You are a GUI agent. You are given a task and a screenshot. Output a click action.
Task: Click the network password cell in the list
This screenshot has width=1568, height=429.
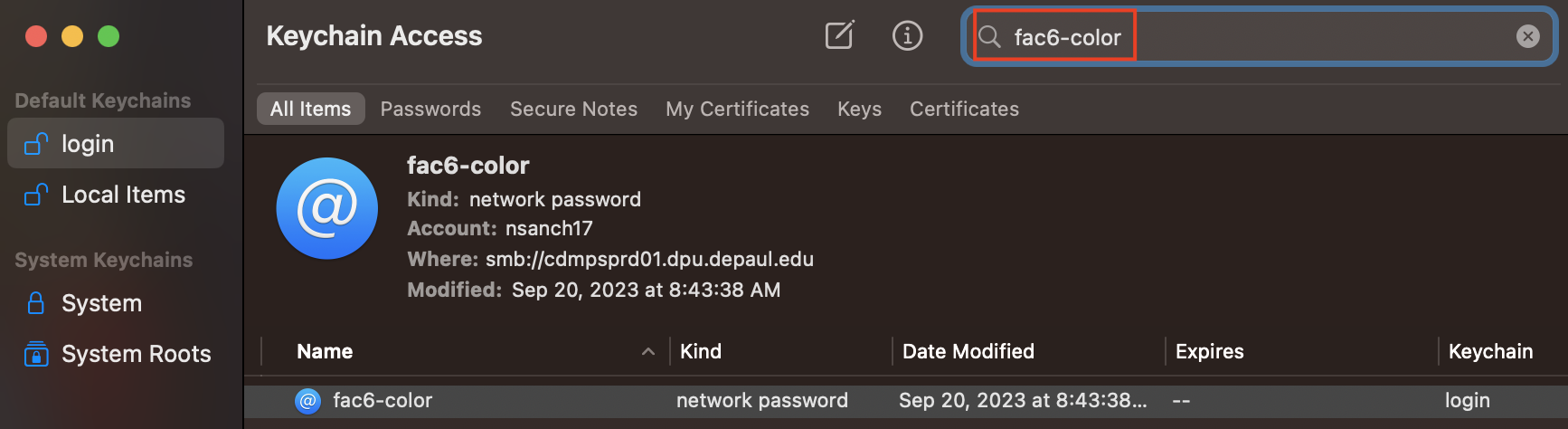point(762,400)
